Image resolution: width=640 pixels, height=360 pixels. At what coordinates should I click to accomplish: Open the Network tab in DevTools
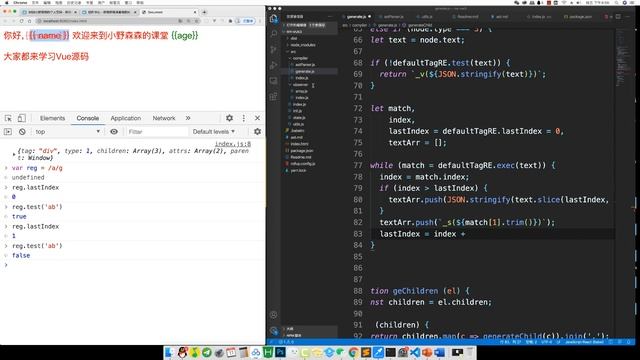pos(164,118)
